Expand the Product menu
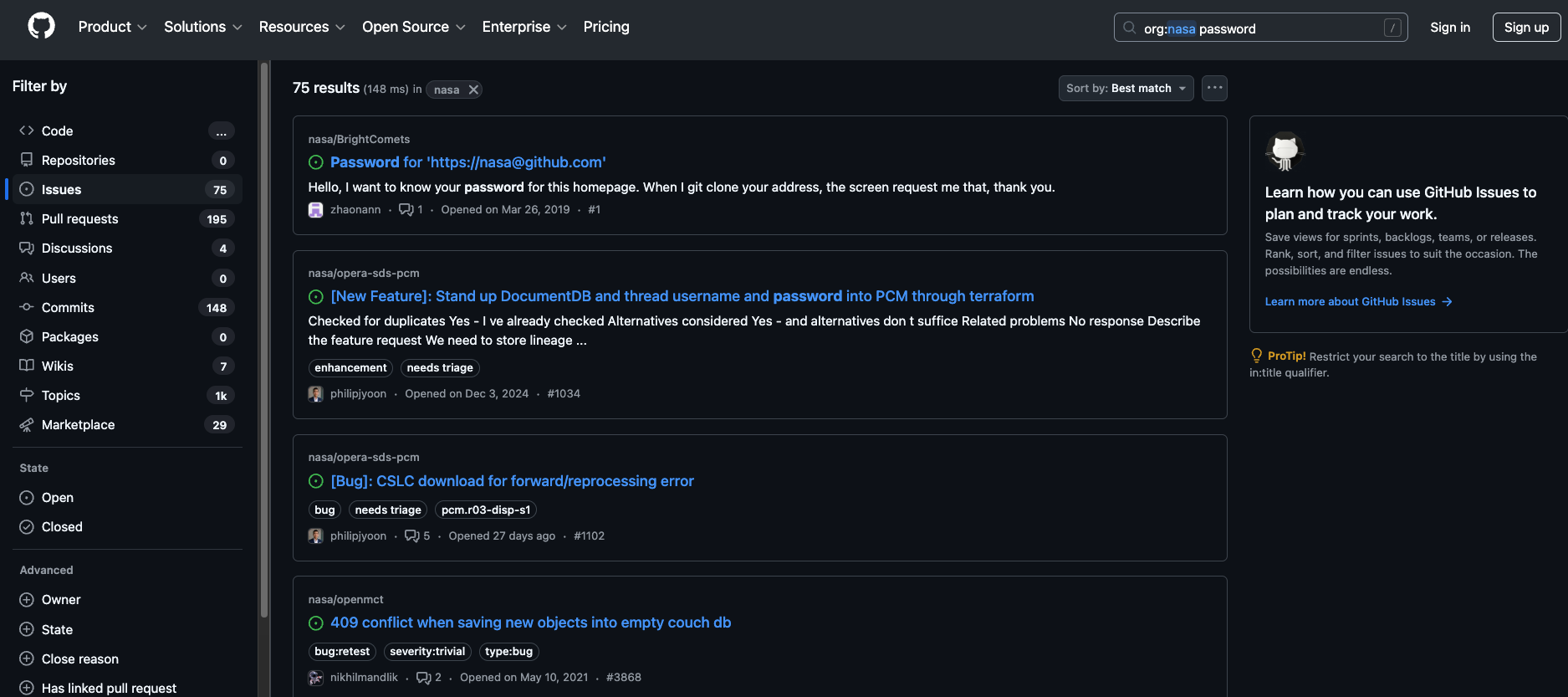 [x=112, y=27]
